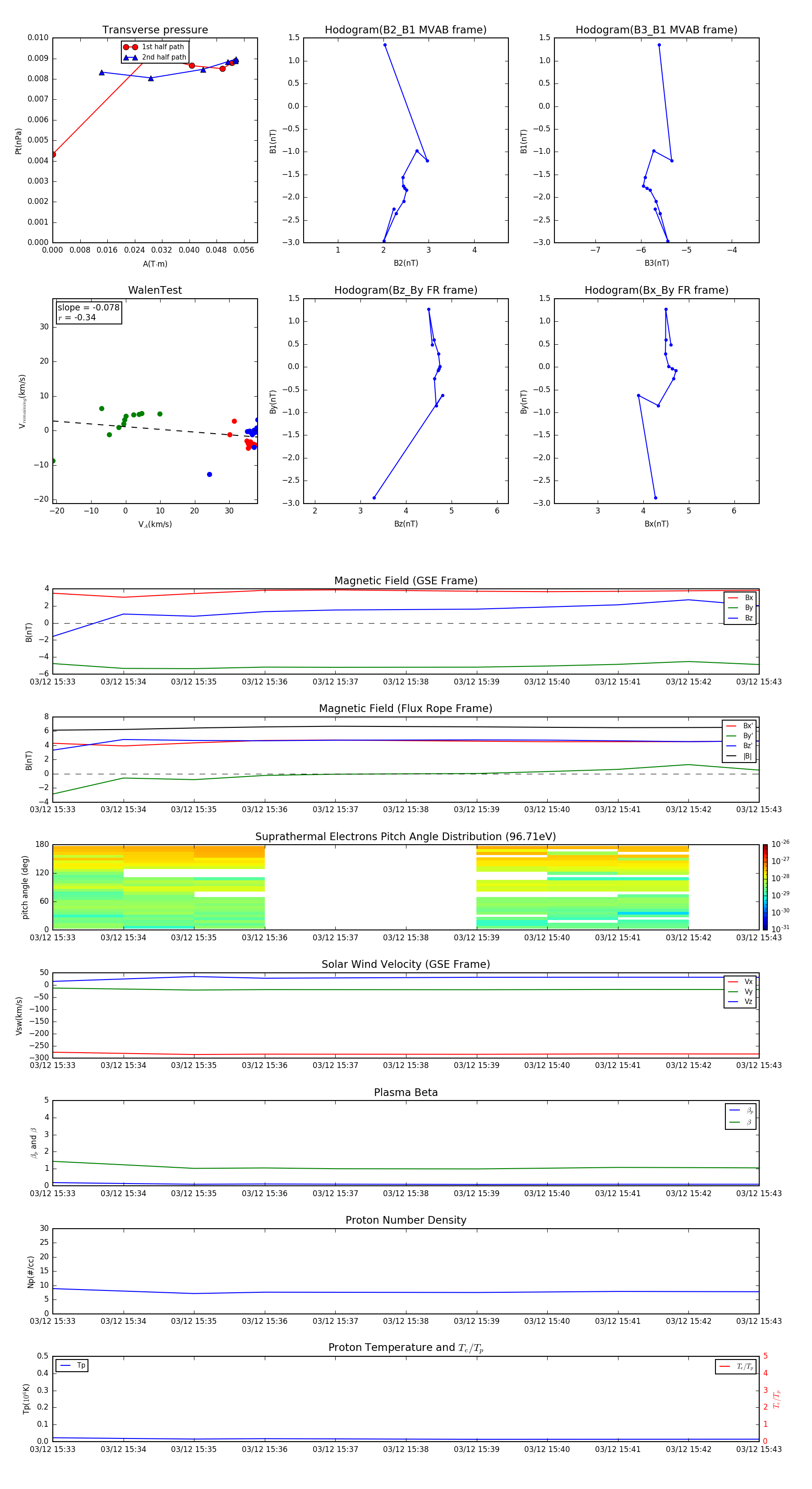Select the "1st half path" legend entry
Viewport: 812px width, 1489px height.
coord(154,47)
